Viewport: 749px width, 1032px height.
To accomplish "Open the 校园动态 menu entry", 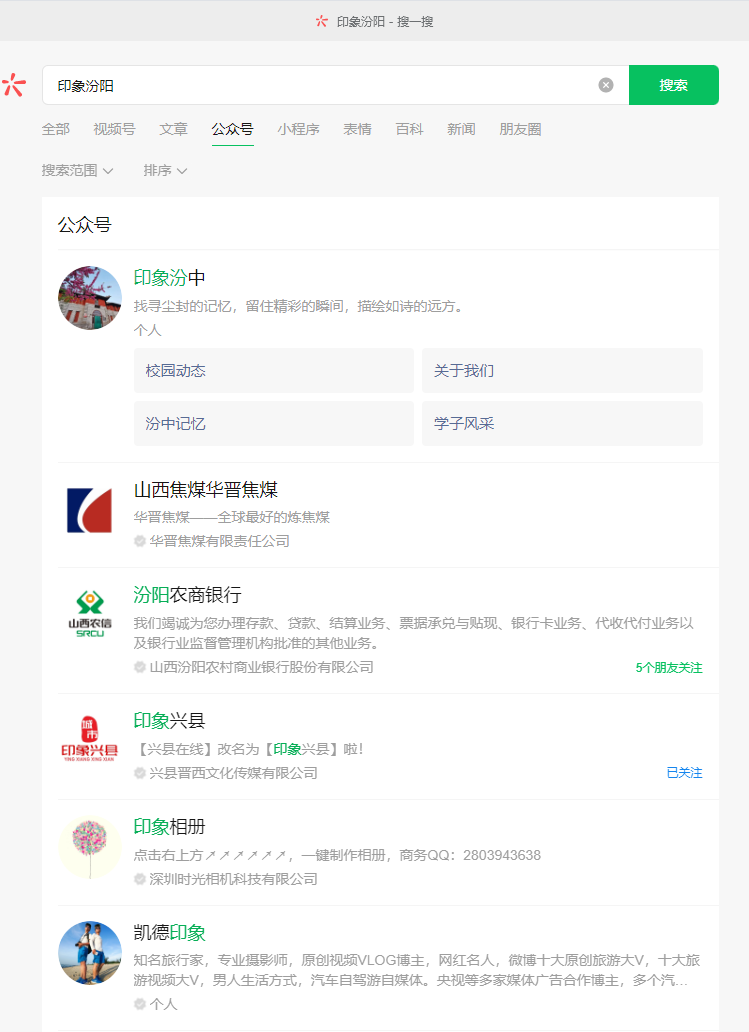I will point(274,371).
